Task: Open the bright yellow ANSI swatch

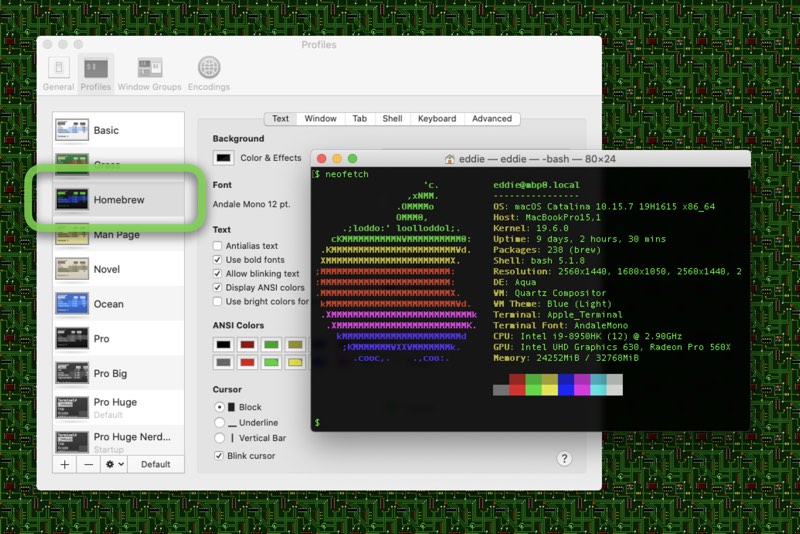Action: point(295,363)
